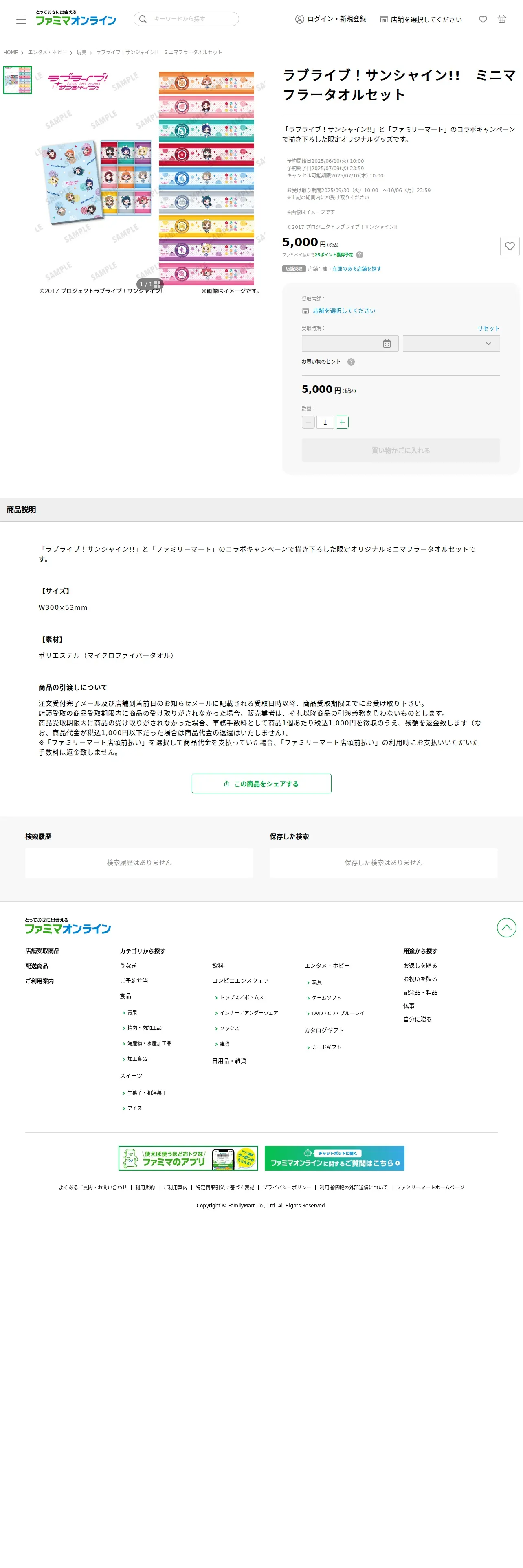523x1568 pixels.
Task: Open 日用品・雑貨 category
Action: (x=229, y=1060)
